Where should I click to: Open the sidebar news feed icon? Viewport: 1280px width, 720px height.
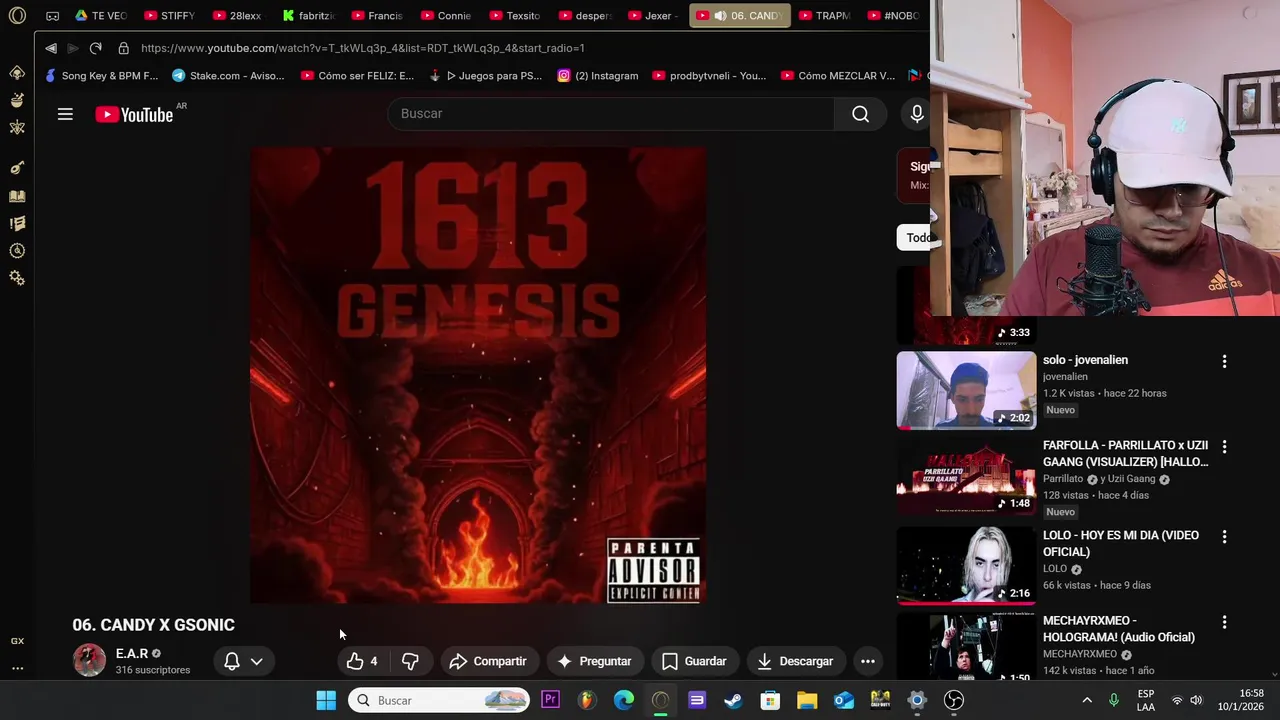[x=17, y=224]
